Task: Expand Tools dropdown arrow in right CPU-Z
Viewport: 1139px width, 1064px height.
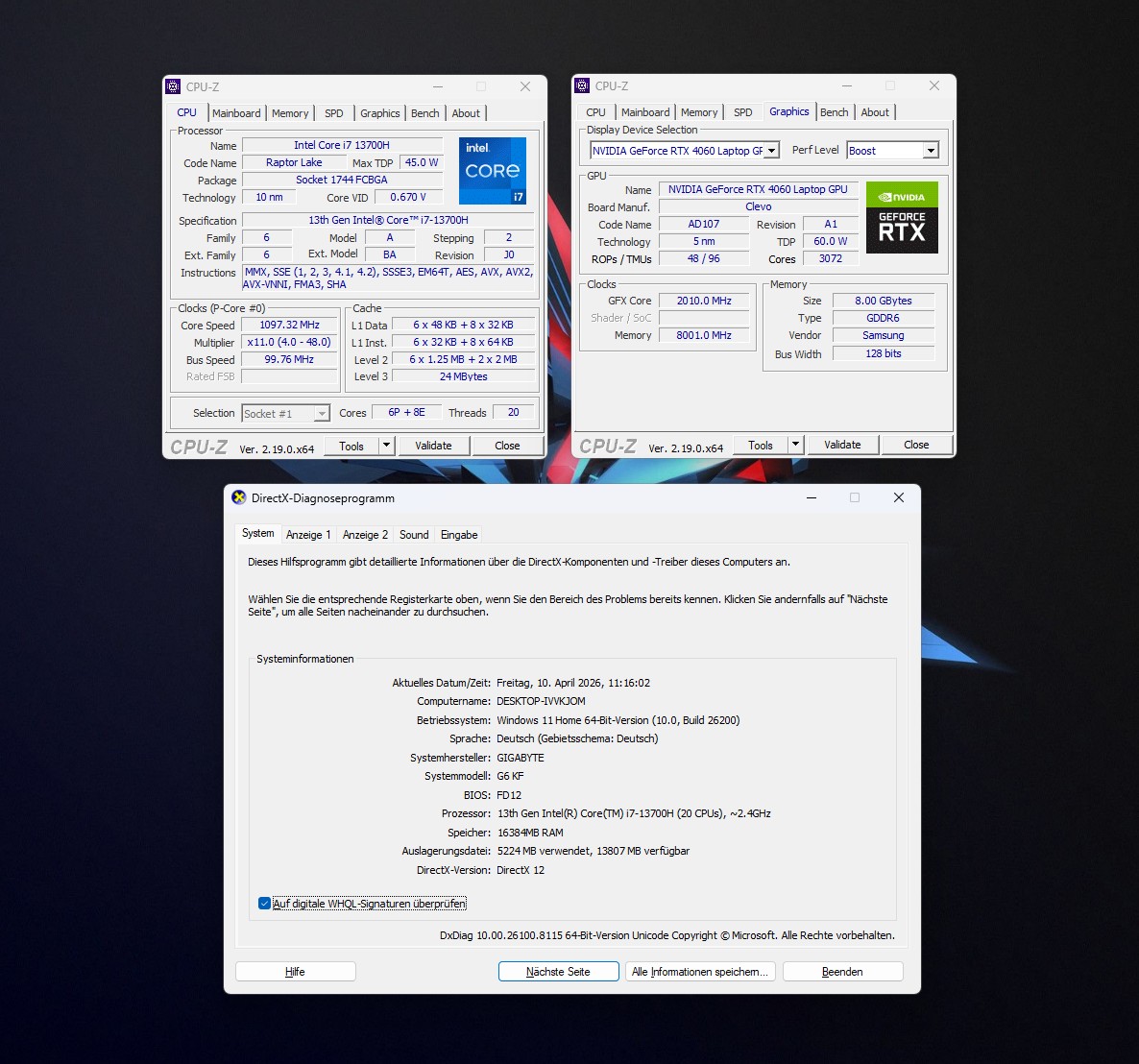Action: (x=795, y=445)
